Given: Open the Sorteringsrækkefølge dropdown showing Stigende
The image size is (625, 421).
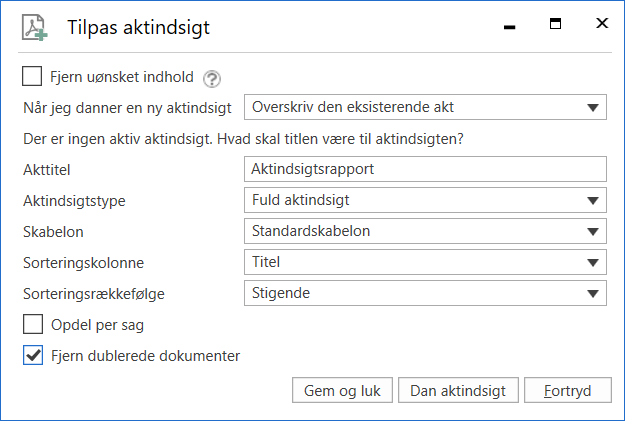Looking at the screenshot, I should (x=425, y=294).
